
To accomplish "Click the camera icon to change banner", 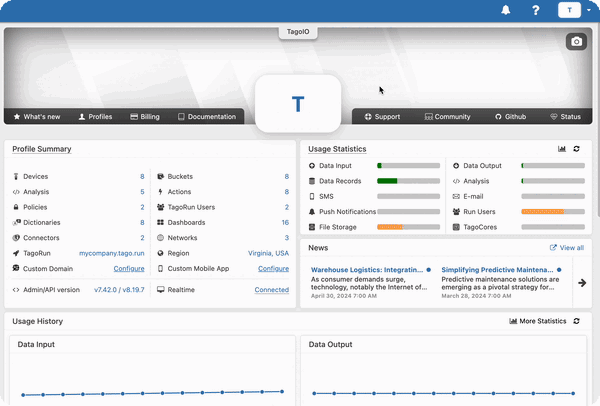I will [576, 41].
